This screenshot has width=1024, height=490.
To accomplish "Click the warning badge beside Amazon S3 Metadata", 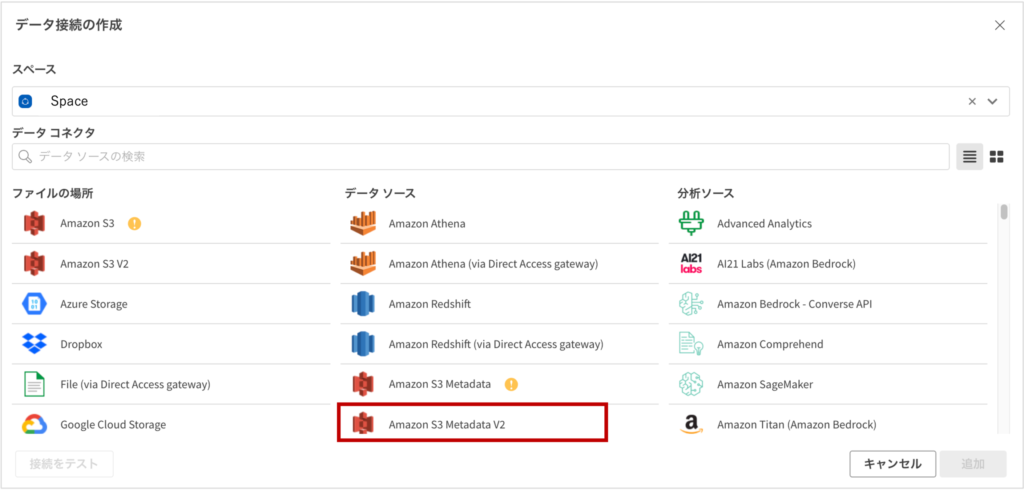I will [x=511, y=384].
